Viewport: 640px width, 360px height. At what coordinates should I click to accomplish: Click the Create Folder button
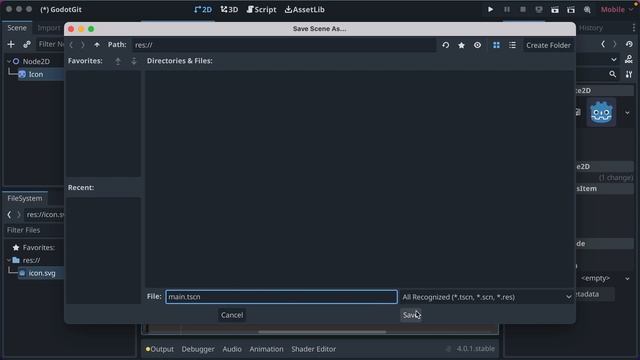point(548,45)
